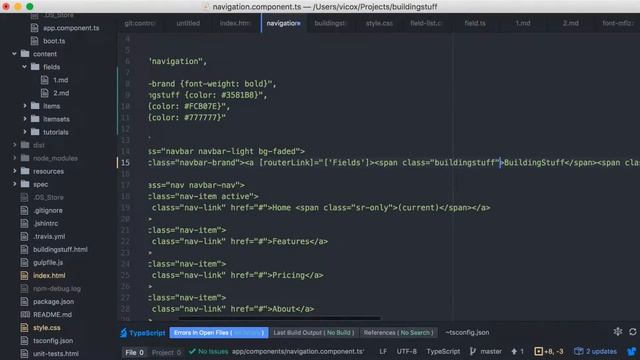
Task: Click the refresh icon in TypeScript panel
Action: coord(633,332)
